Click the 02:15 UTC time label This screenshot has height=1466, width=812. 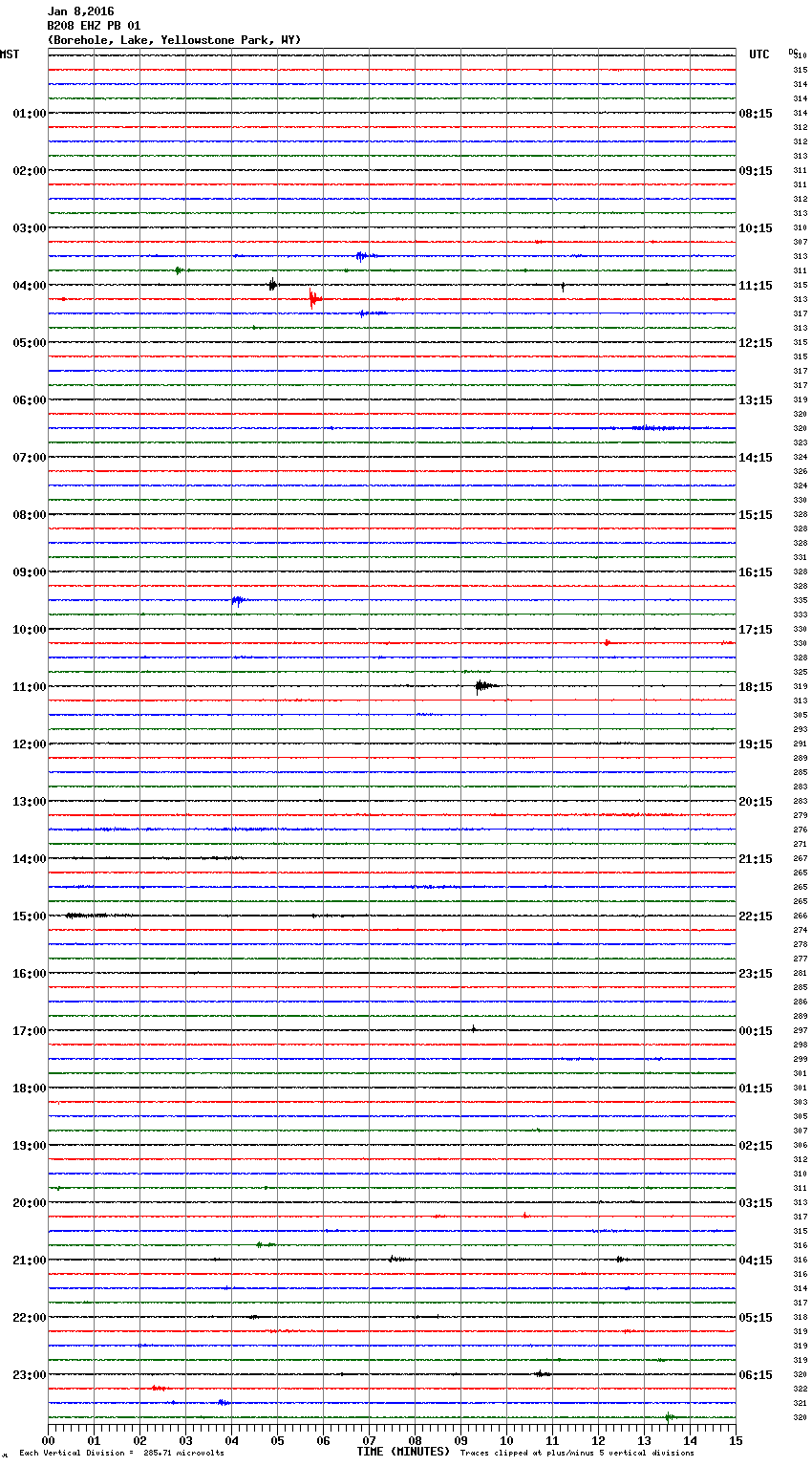756,1146
